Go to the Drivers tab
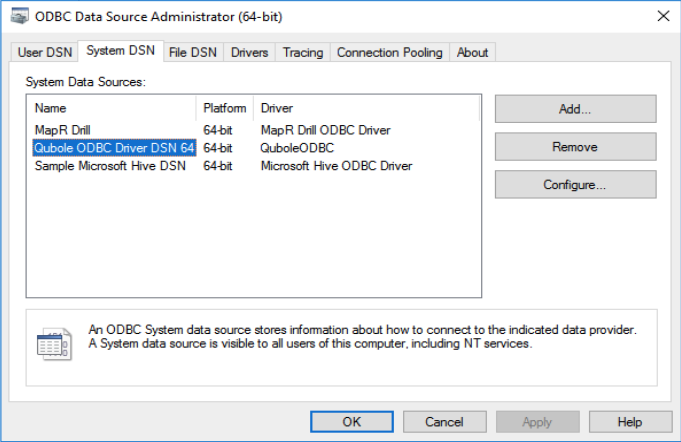The image size is (681, 442). pyautogui.click(x=249, y=53)
